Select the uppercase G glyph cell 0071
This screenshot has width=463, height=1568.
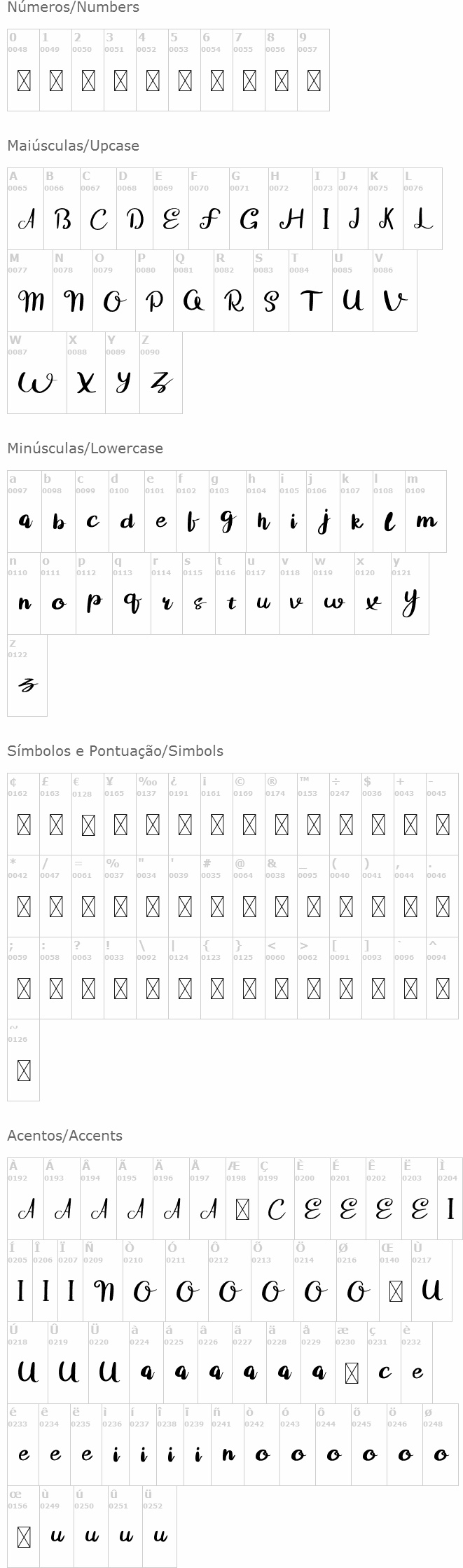point(249,209)
